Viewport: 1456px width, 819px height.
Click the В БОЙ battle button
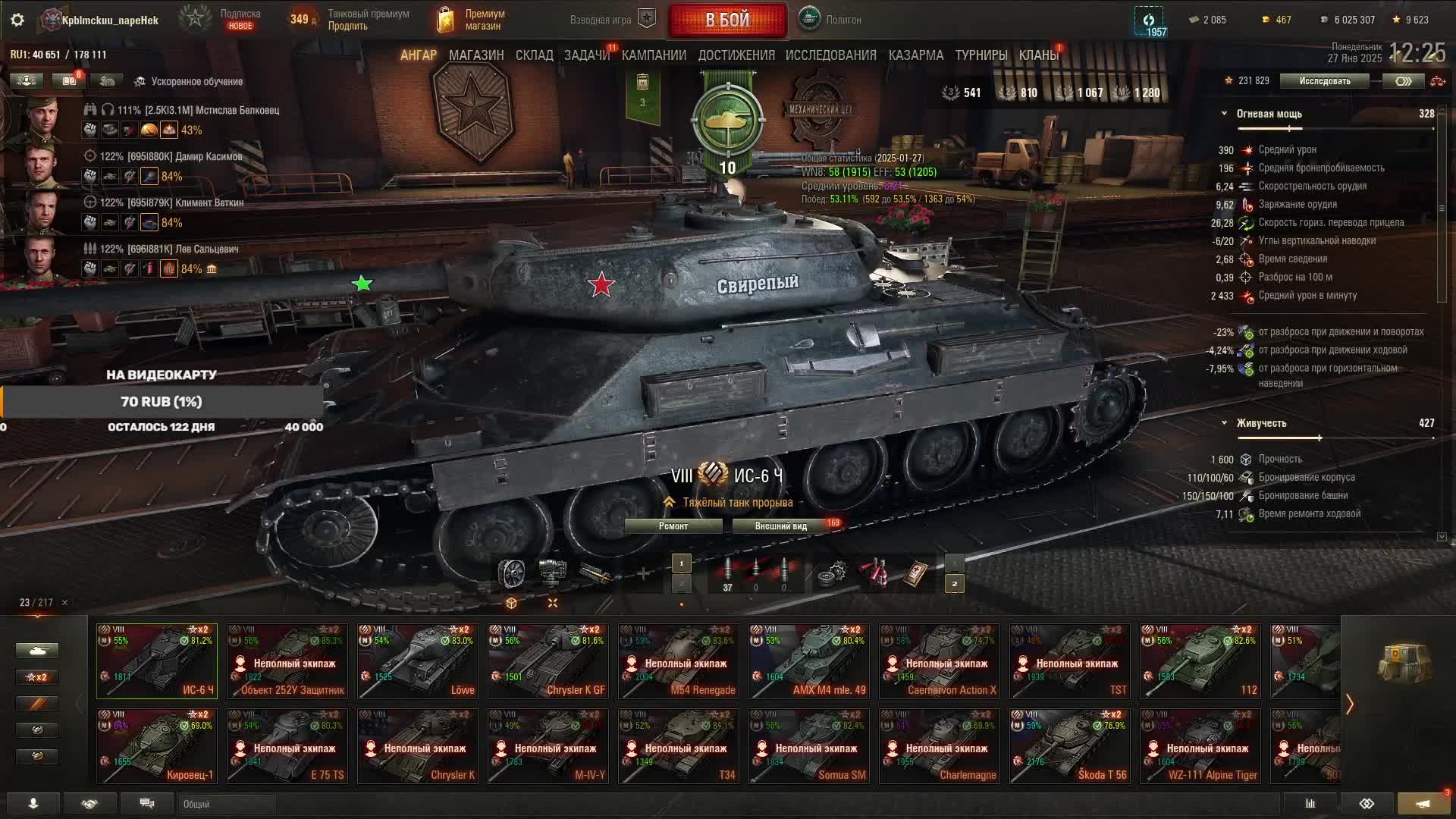pyautogui.click(x=728, y=20)
